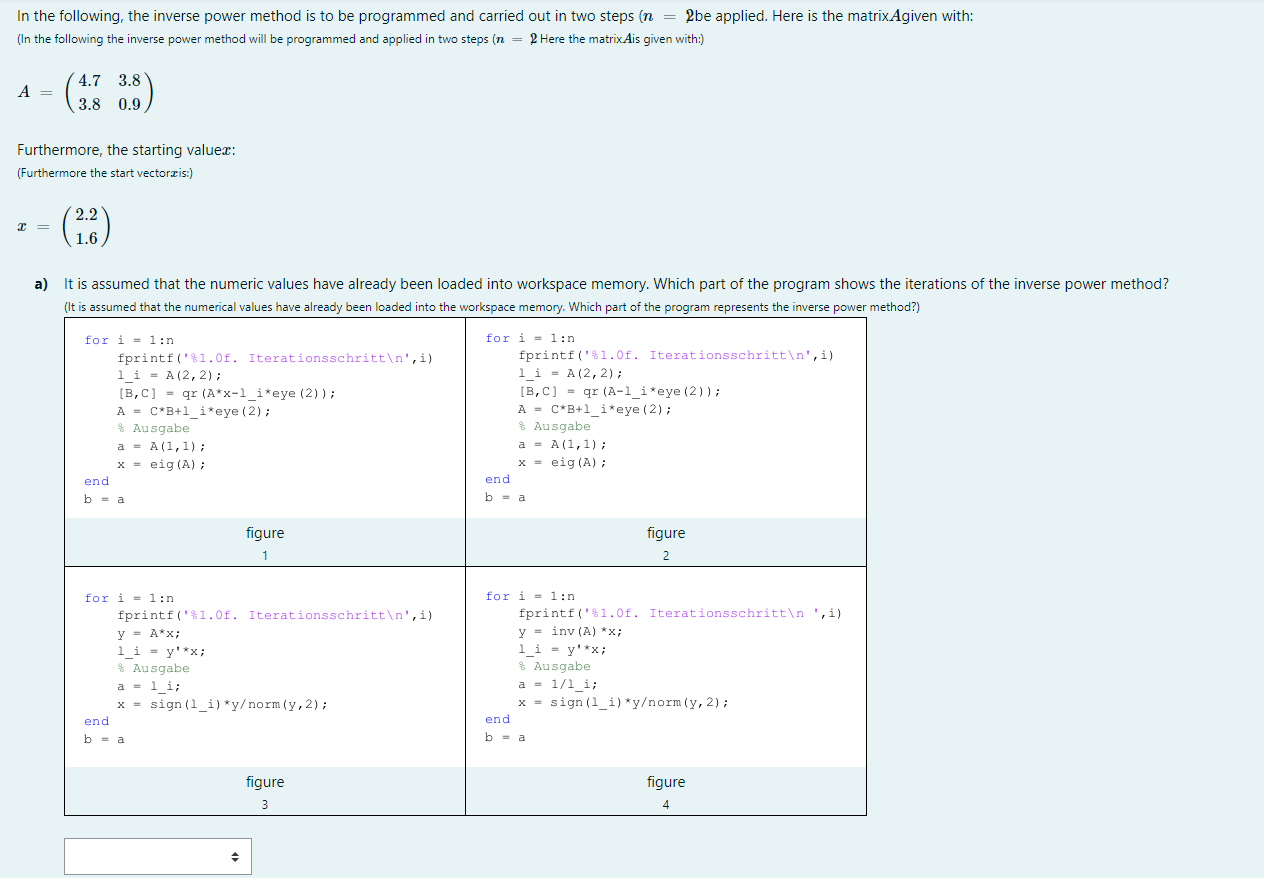
Task: Click the caption number 4 under the fourth figure
Action: (666, 805)
